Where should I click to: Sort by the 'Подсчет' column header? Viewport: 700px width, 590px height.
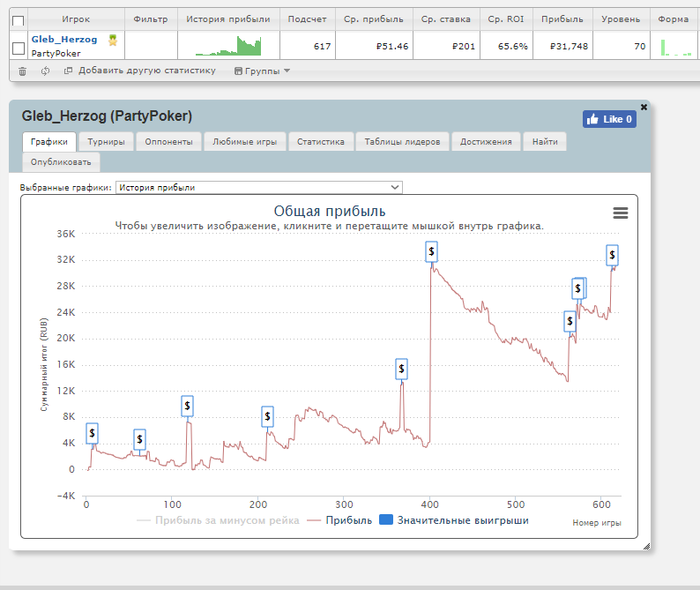click(x=307, y=19)
